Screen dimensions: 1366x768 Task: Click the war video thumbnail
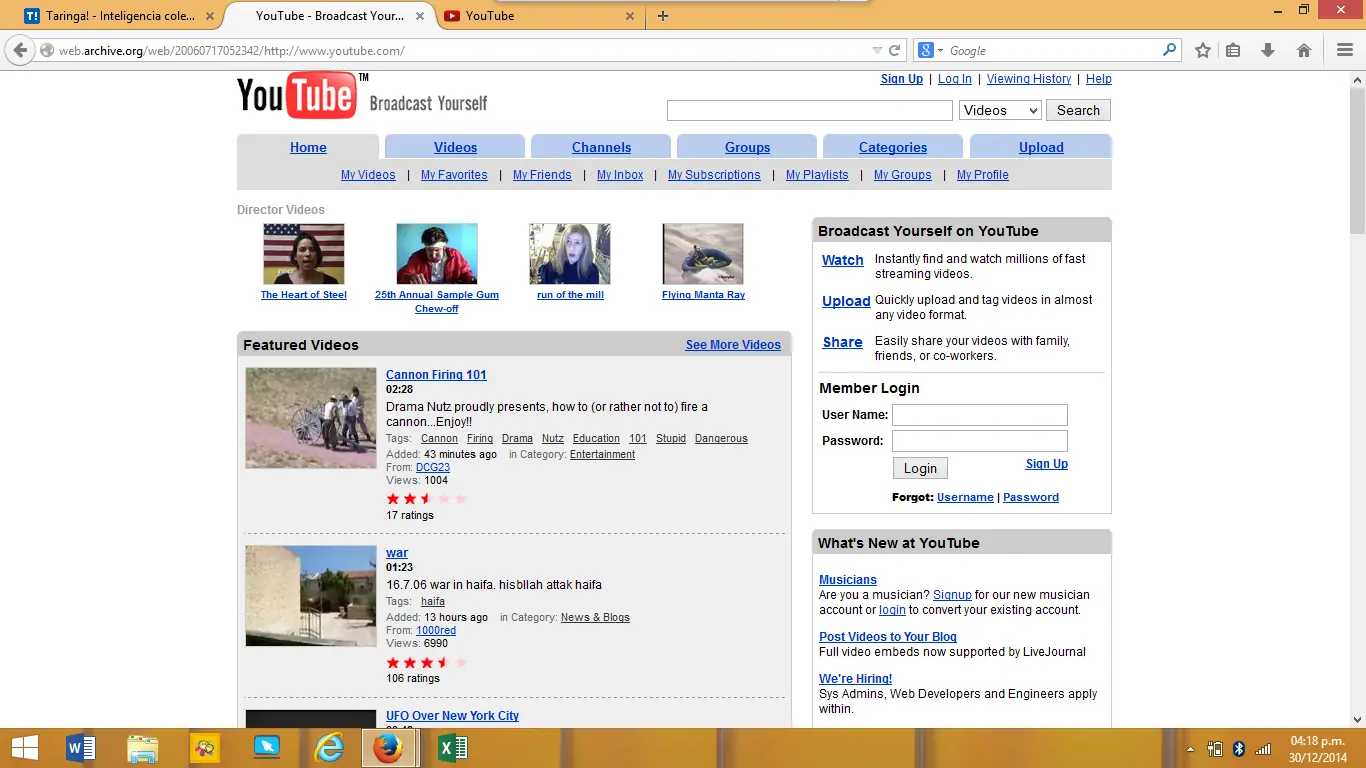tap(311, 596)
